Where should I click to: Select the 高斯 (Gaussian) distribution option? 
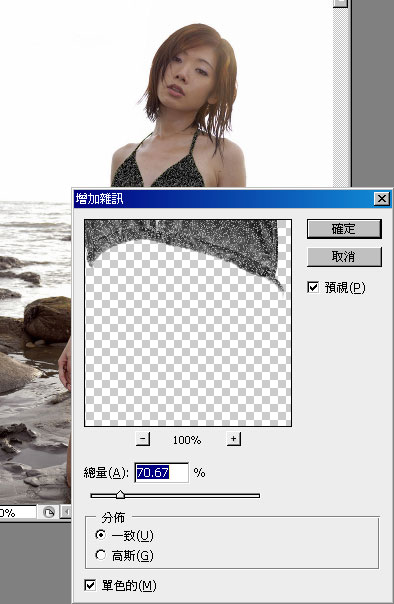pyautogui.click(x=101, y=555)
